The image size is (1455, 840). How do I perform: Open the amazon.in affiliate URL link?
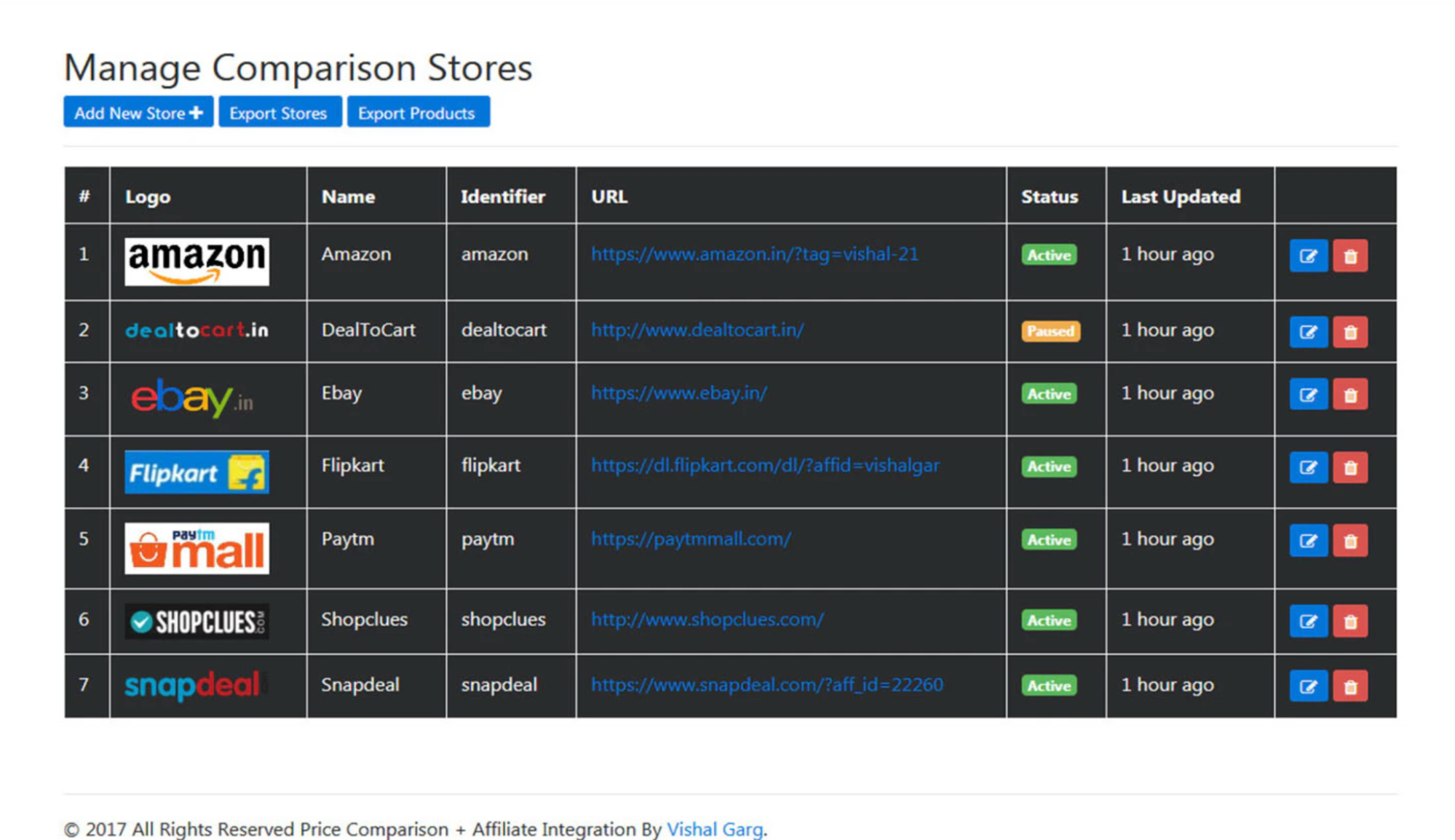[754, 254]
